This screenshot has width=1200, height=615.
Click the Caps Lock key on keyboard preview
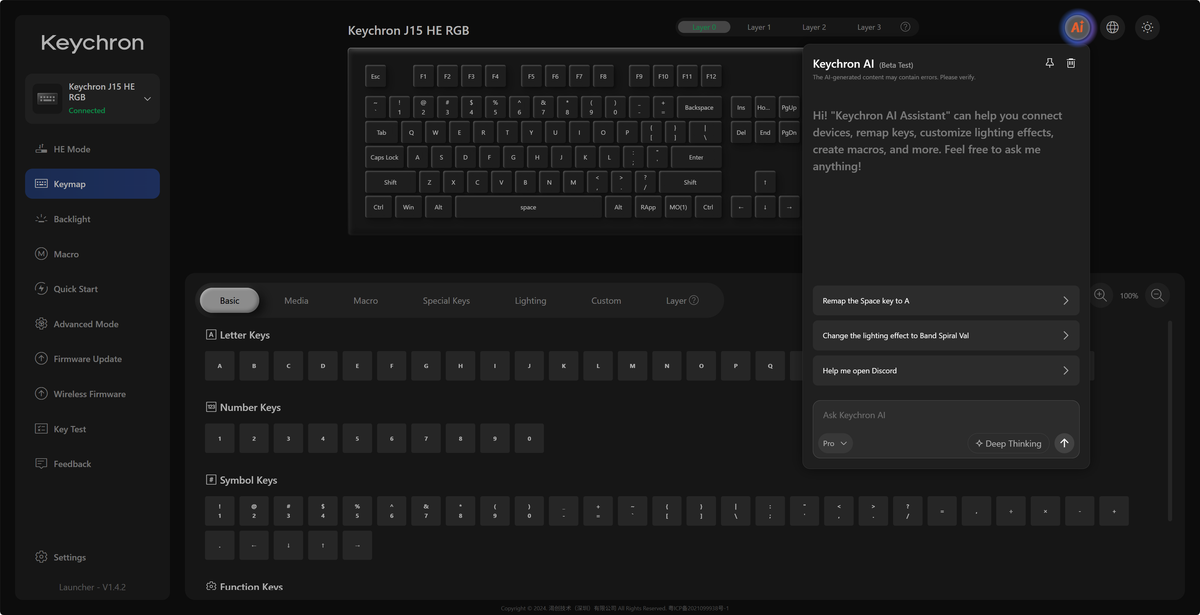coord(384,157)
